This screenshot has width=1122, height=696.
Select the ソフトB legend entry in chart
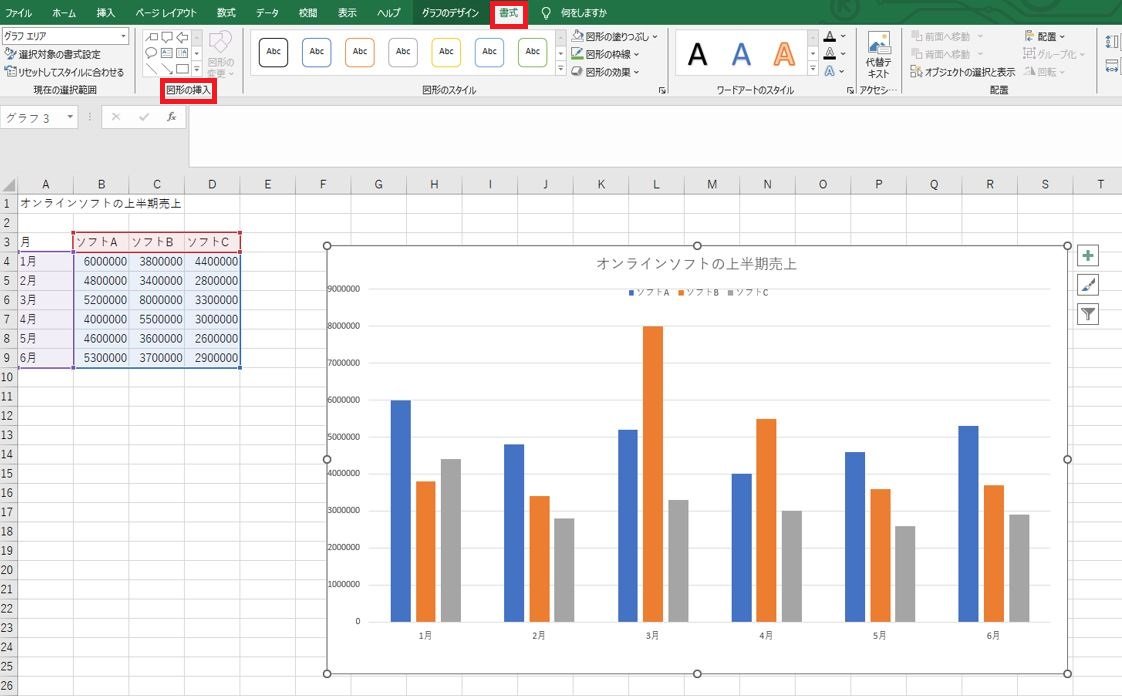click(698, 293)
